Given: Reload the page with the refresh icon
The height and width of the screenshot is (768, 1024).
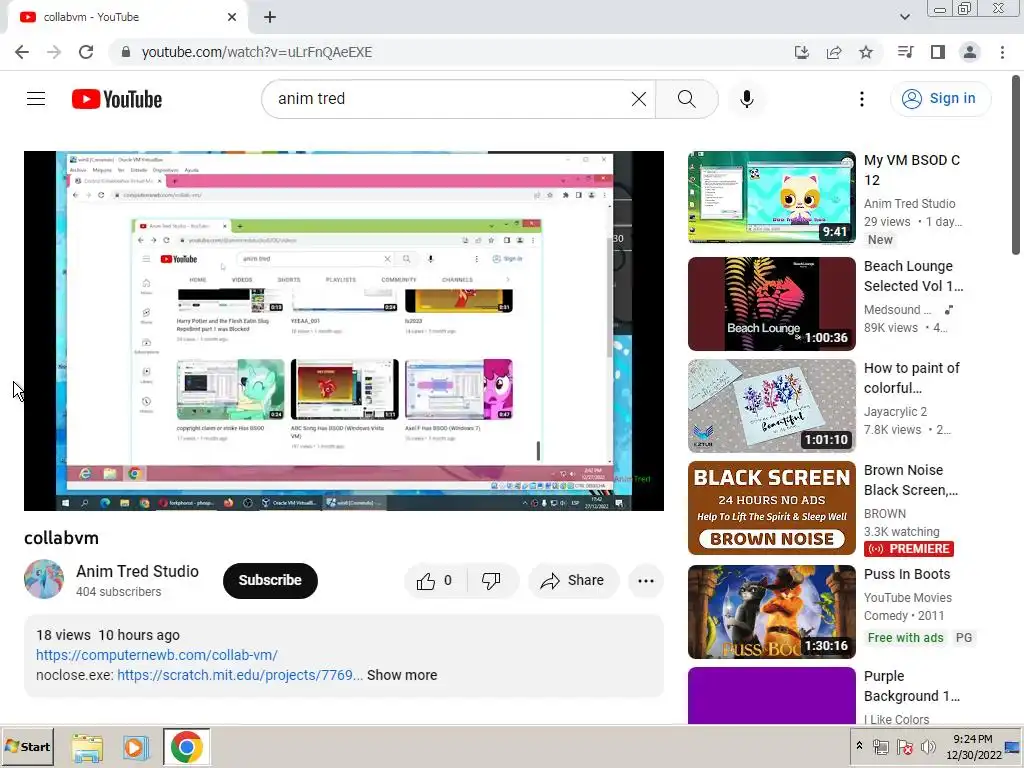Looking at the screenshot, I should pos(86,52).
